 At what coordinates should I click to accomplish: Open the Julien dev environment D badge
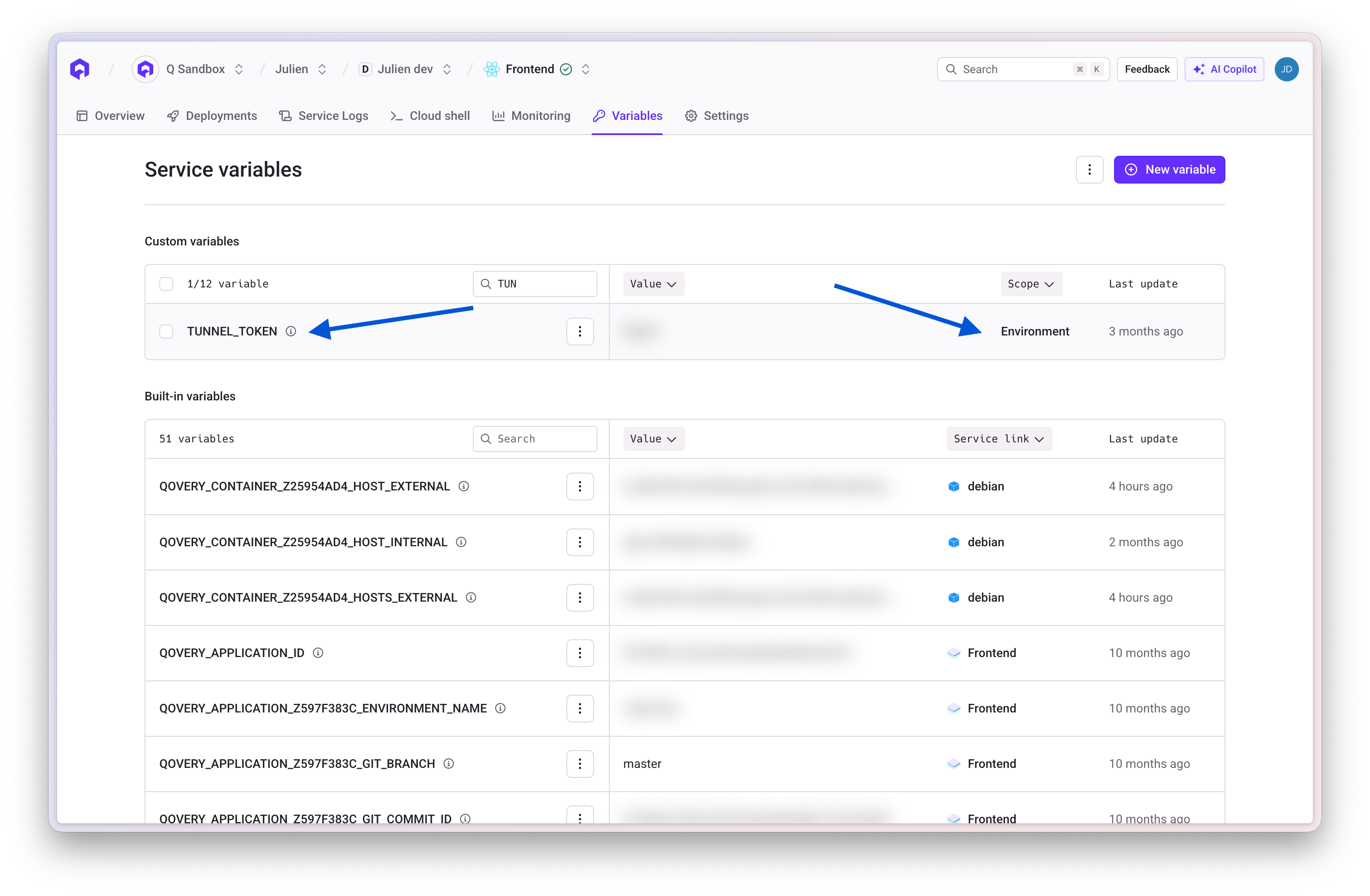coord(365,69)
